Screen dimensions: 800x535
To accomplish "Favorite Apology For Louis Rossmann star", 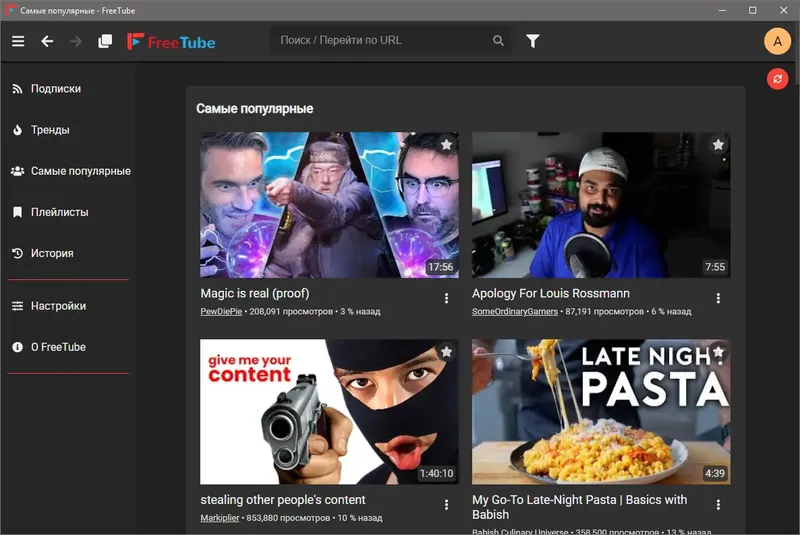I will 718,145.
